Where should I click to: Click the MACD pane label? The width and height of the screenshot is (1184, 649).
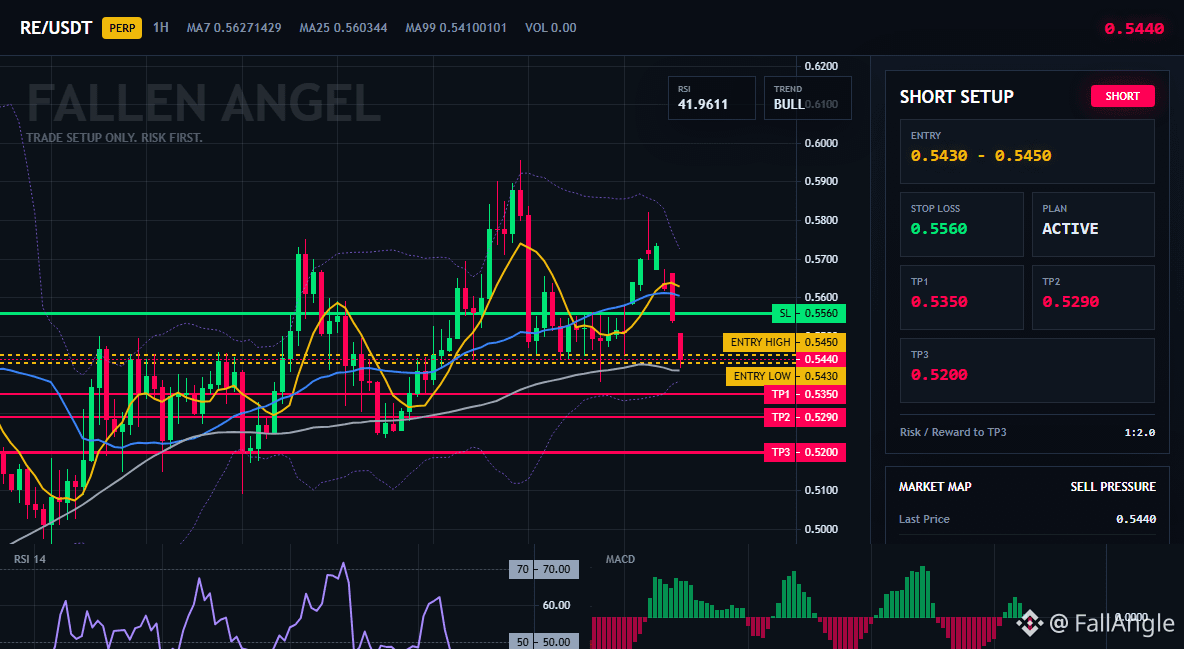620,559
